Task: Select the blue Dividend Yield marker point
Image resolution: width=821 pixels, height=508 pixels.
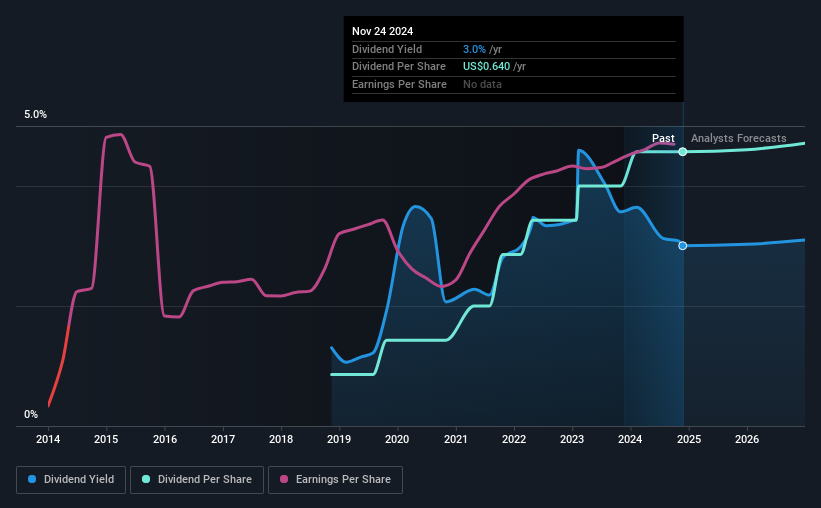Action: pyautogui.click(x=683, y=246)
